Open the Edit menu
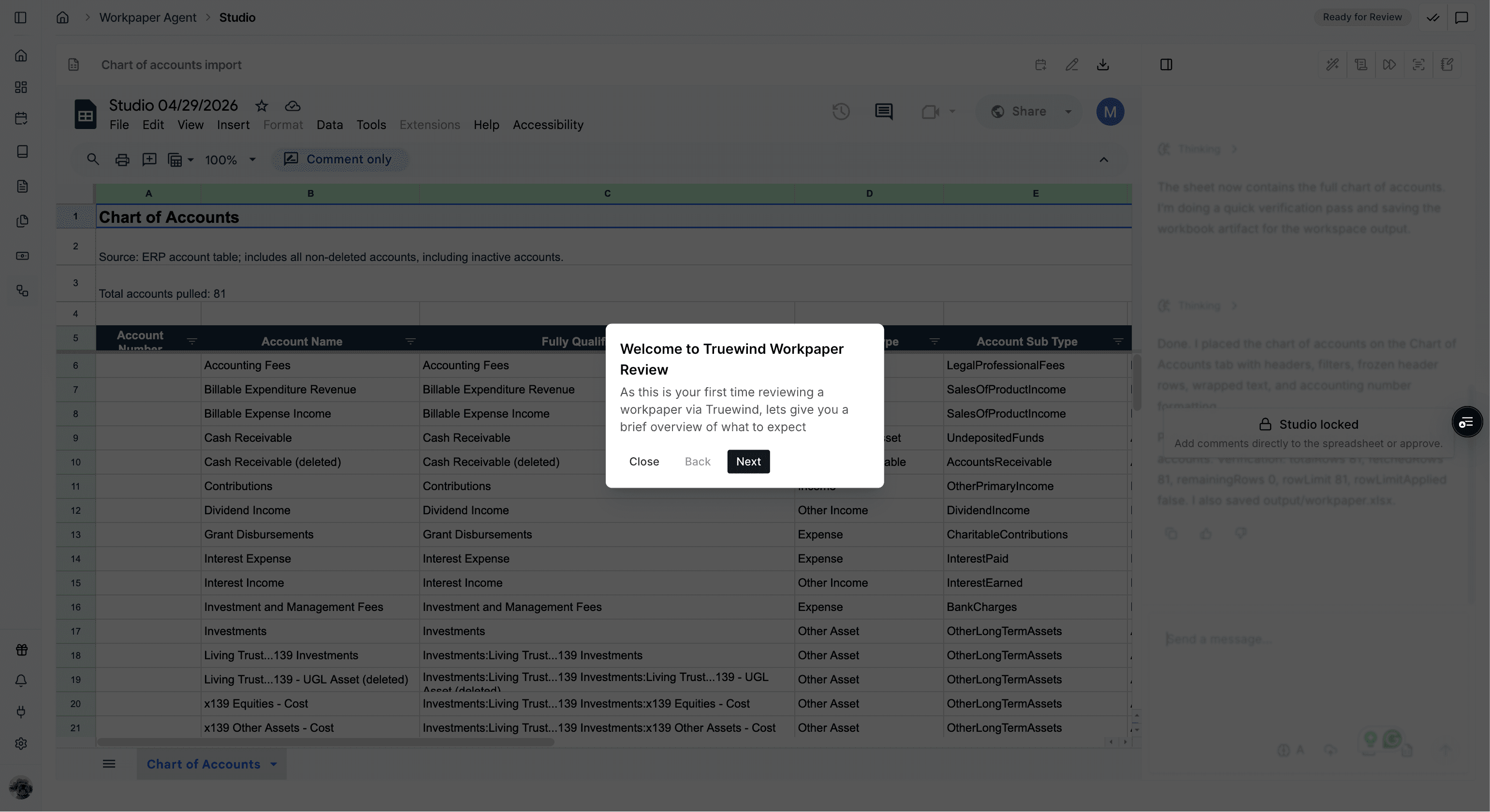Screen dimensions: 1490x812 153,125
